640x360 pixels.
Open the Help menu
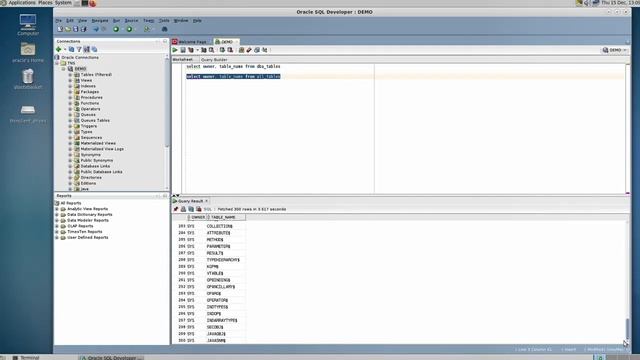(197, 20)
